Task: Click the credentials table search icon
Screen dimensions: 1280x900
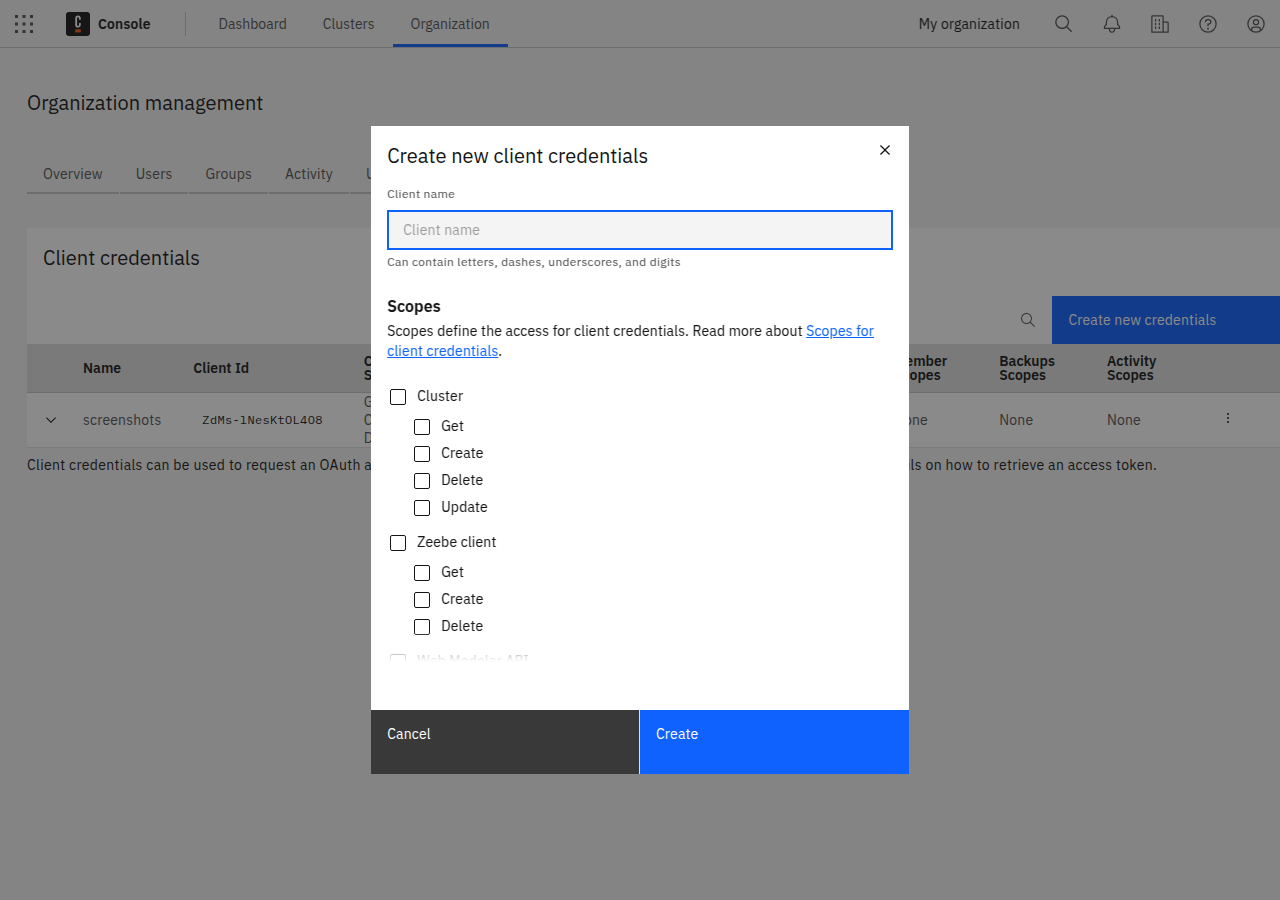Action: (1027, 320)
